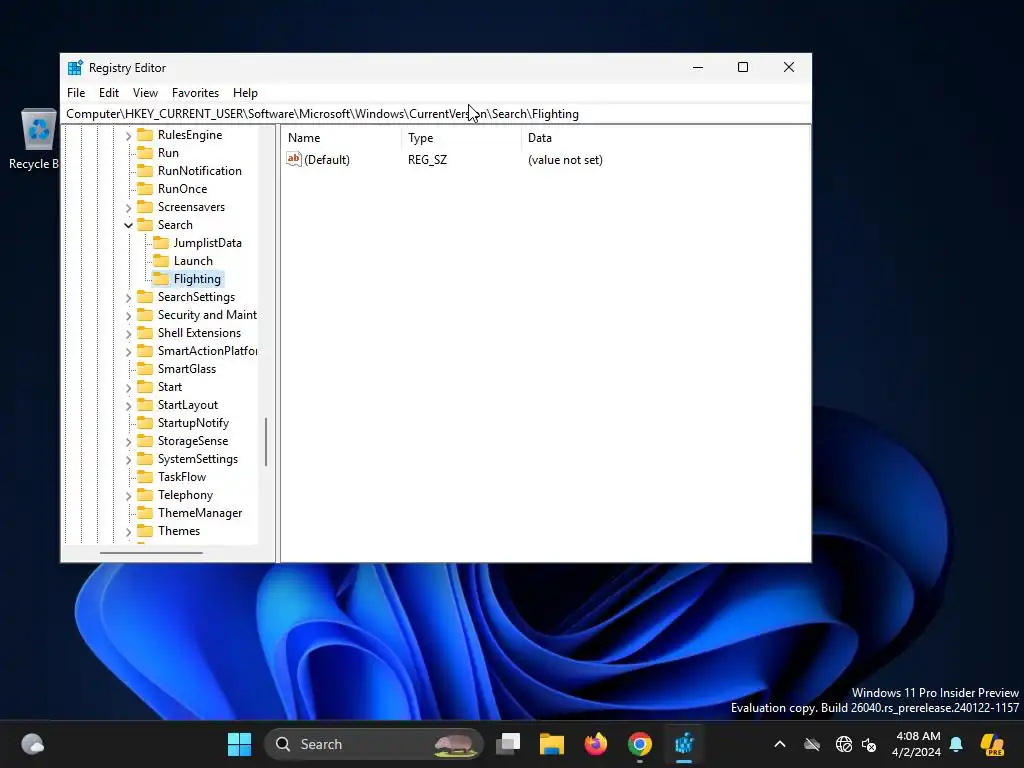
Task: Launch Google Chrome from the taskbar
Action: click(640, 744)
